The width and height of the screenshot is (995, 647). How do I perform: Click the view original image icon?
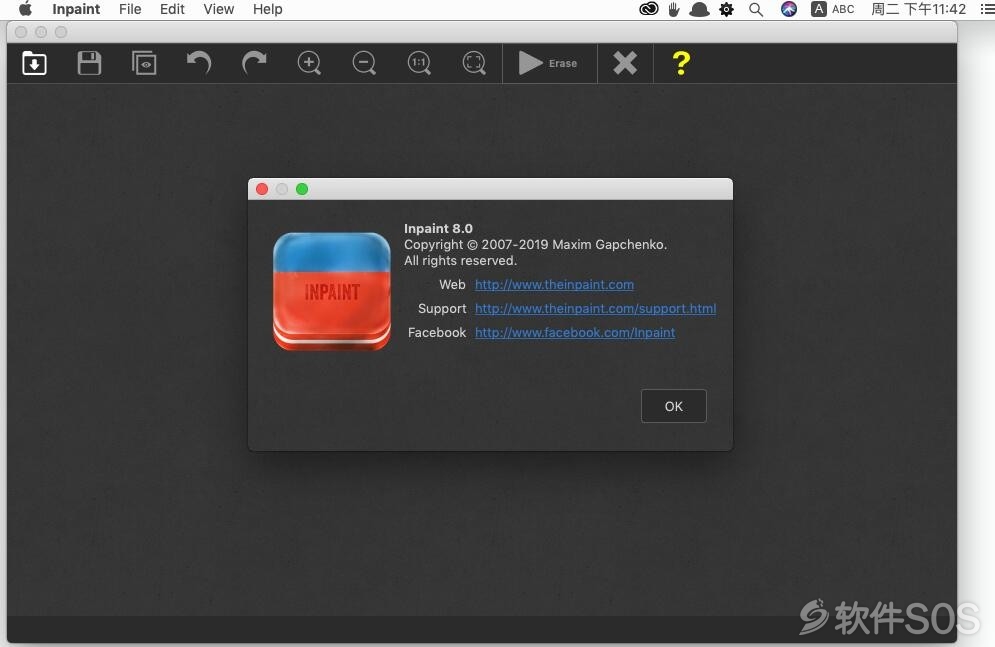(x=144, y=63)
